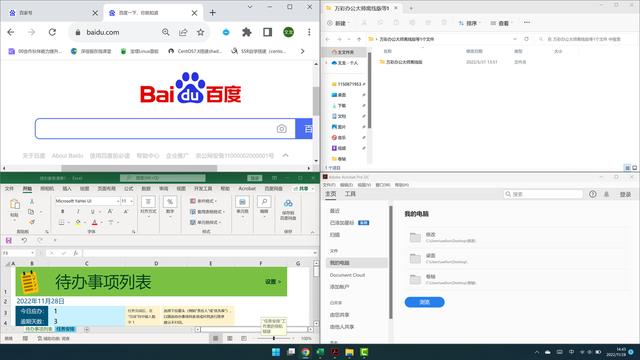The image size is (640, 360).
Task: Click the About Baidu link
Action: pos(67,156)
